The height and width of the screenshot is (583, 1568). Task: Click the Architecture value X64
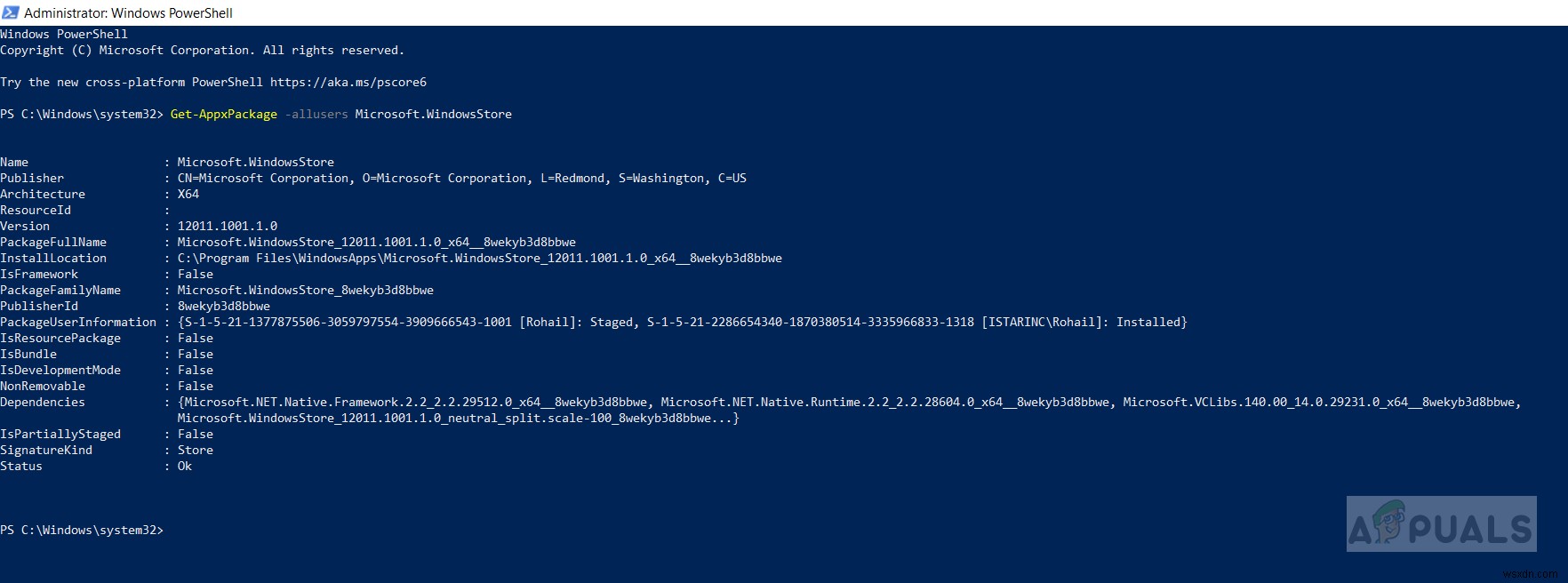pos(188,194)
